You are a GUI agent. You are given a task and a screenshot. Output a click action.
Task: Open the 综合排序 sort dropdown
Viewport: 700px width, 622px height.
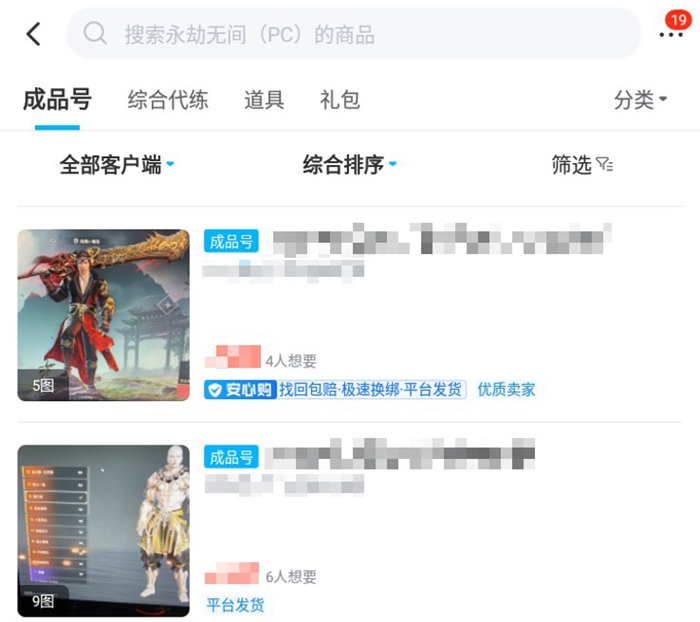350,164
